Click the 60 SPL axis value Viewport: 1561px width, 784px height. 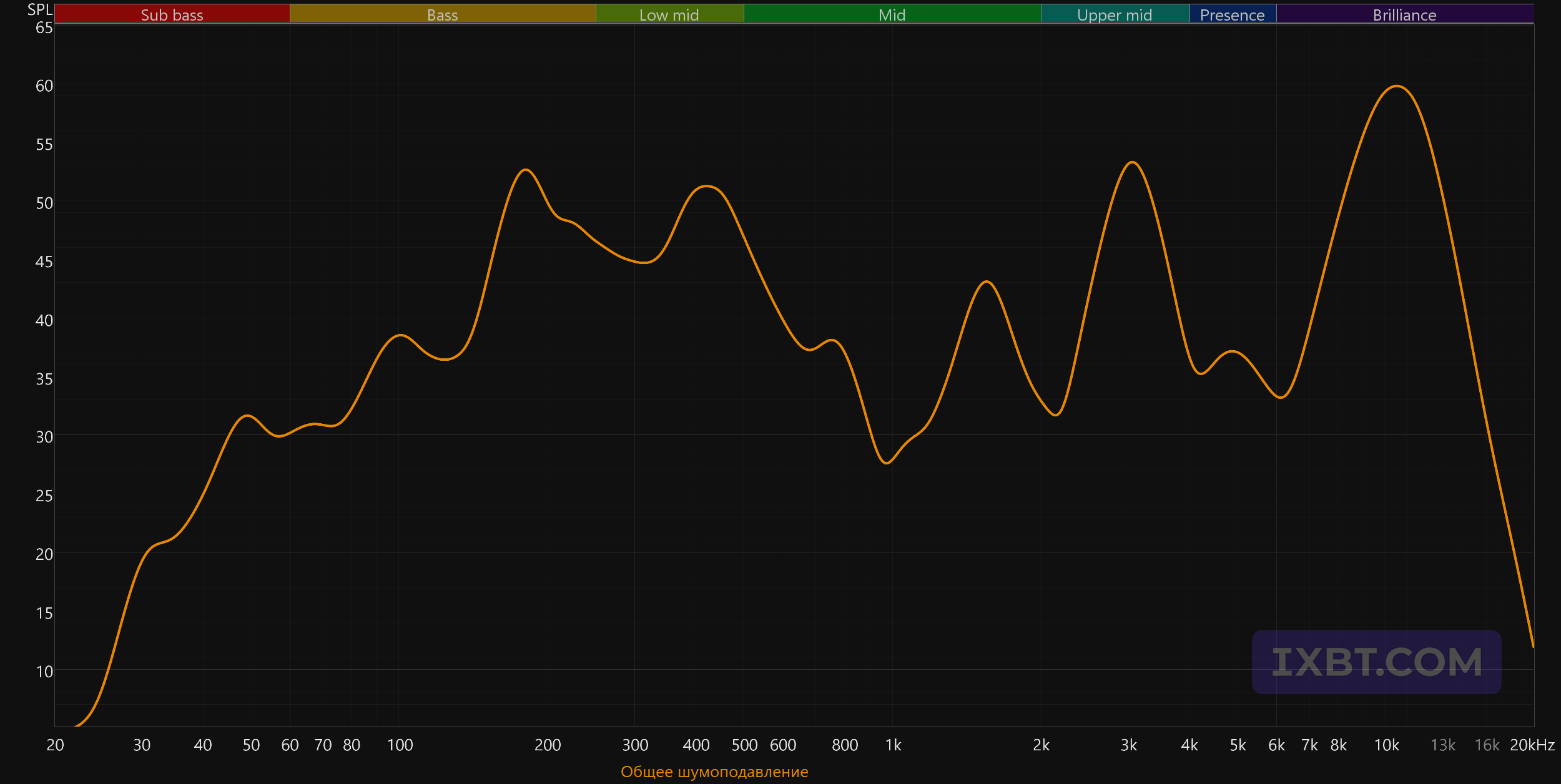pos(44,86)
